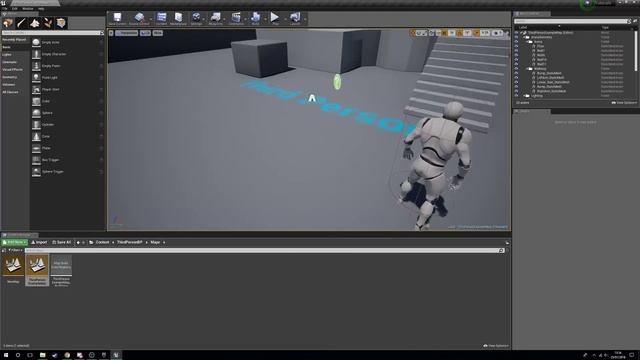The width and height of the screenshot is (640, 360).
Task: Click the Import button
Action: point(39,242)
